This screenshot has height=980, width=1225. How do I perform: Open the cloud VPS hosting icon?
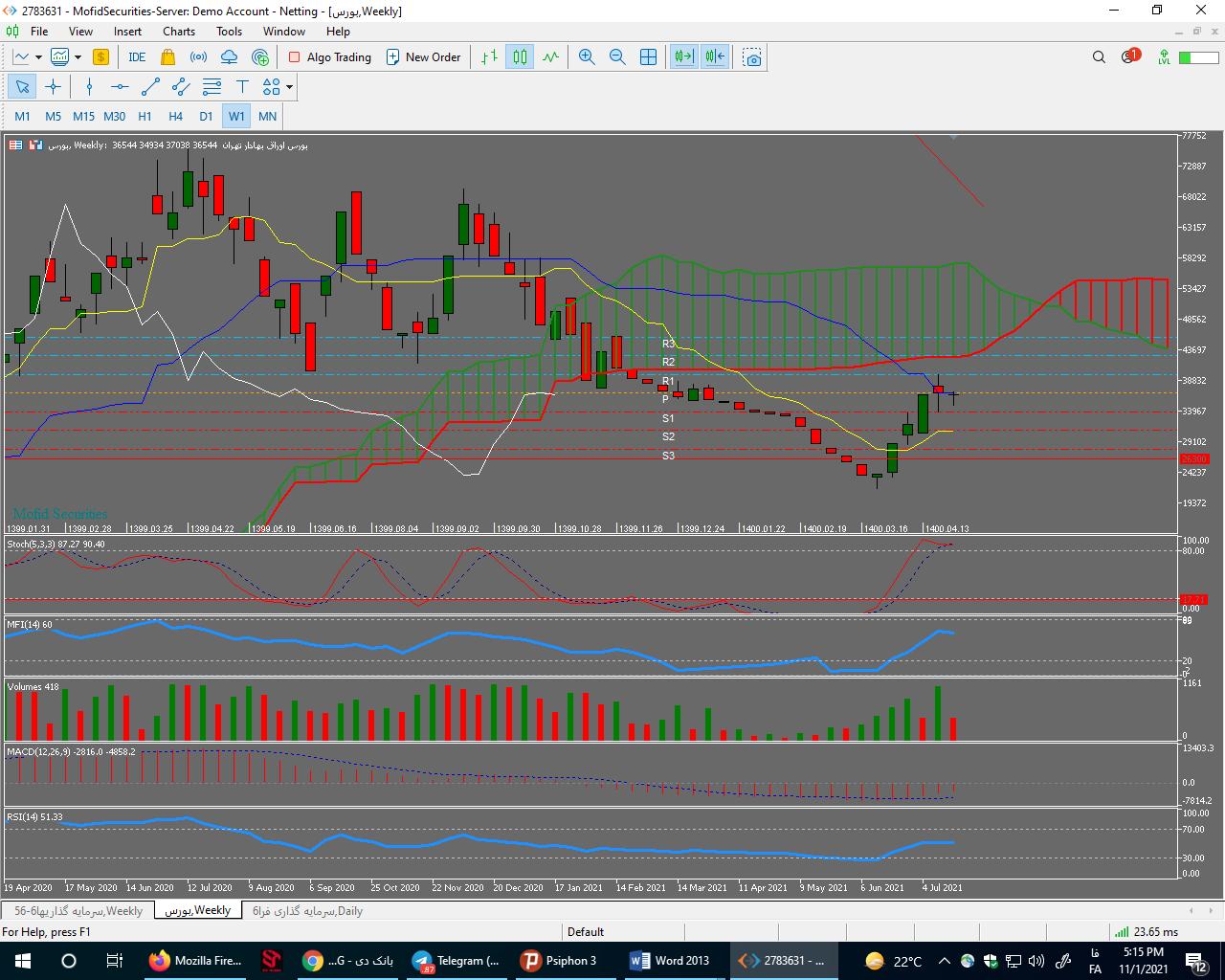click(229, 57)
